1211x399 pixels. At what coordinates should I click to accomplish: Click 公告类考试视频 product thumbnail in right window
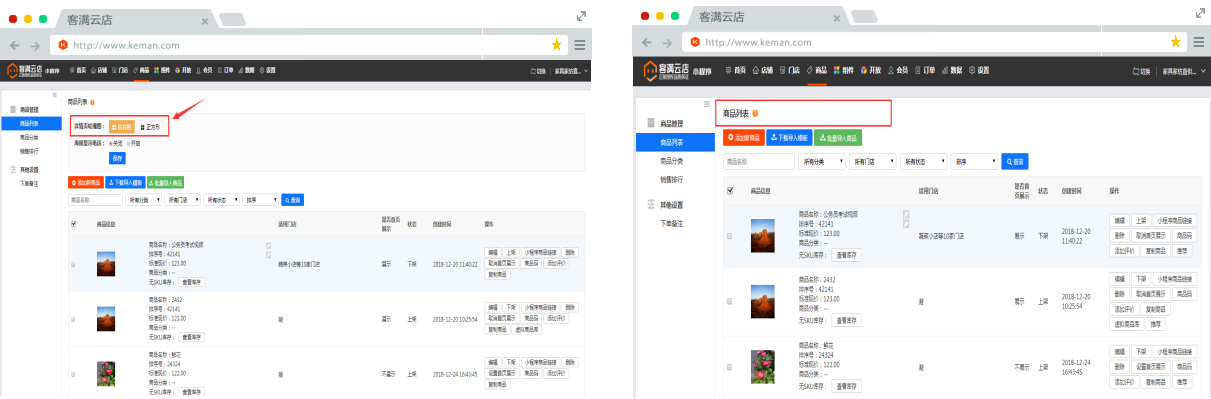pyautogui.click(x=764, y=235)
